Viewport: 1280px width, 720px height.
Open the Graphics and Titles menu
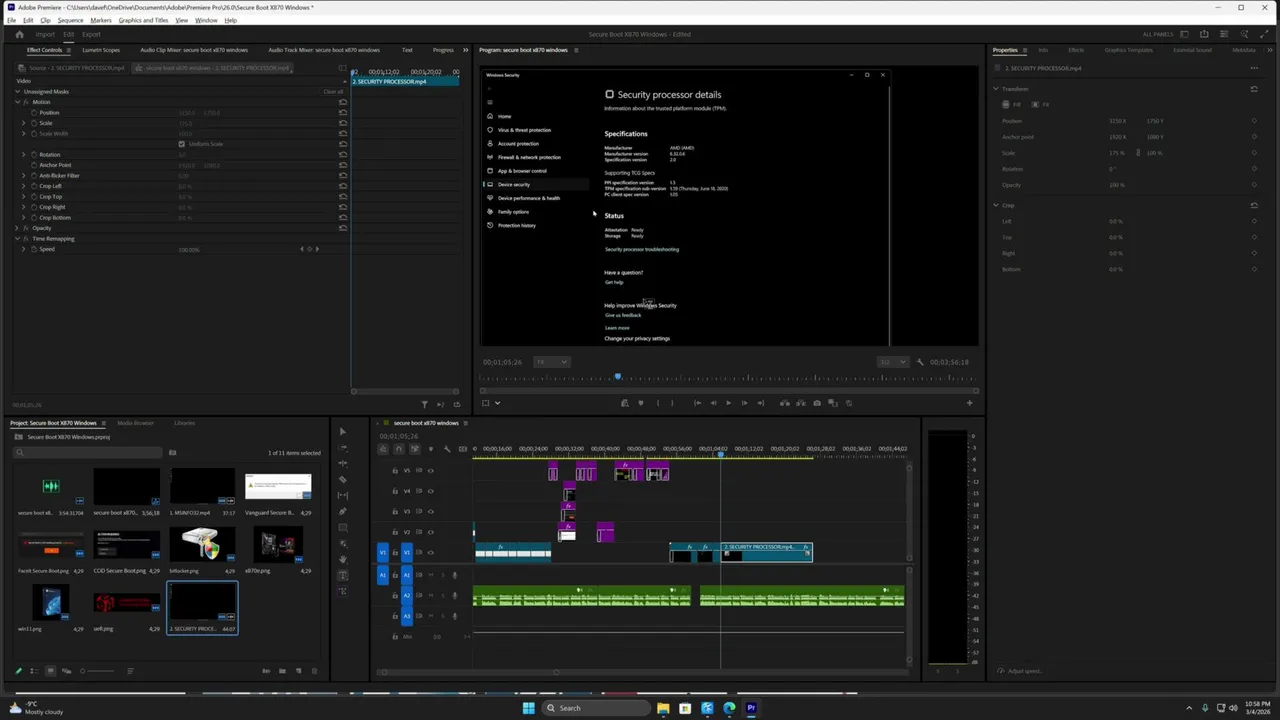(x=143, y=20)
